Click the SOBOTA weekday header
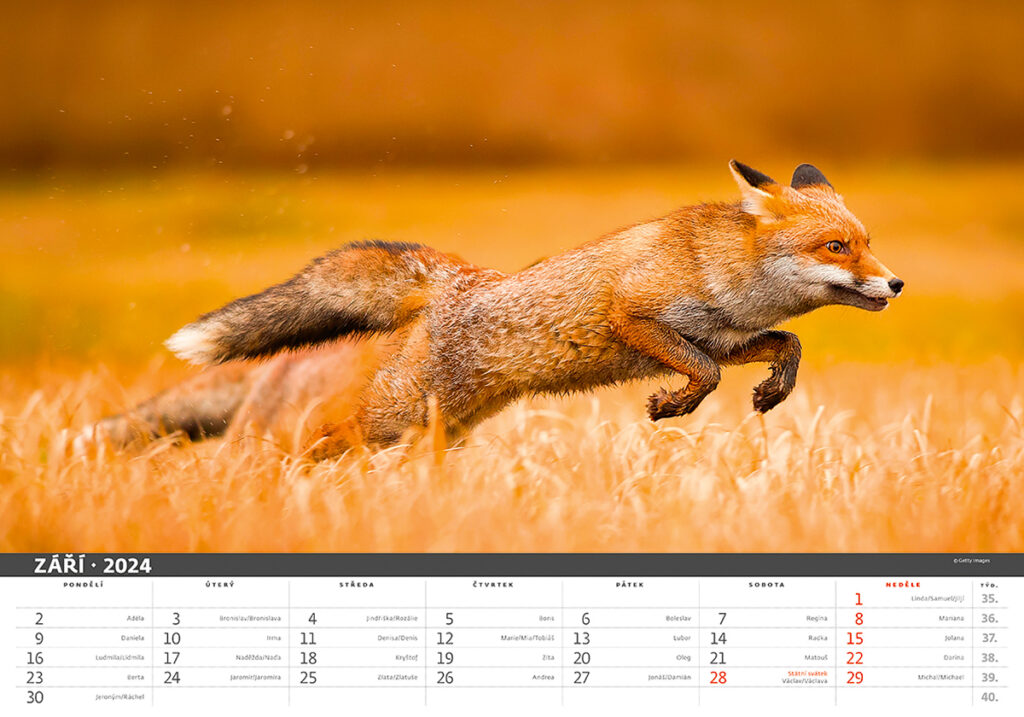The image size is (1024, 717). tap(766, 584)
